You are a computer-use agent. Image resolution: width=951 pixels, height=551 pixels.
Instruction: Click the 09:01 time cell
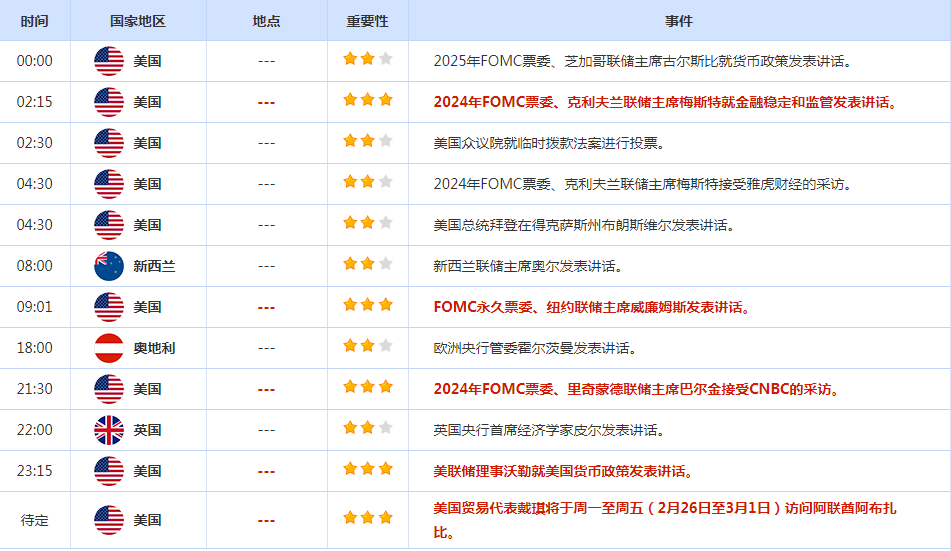click(x=35, y=307)
